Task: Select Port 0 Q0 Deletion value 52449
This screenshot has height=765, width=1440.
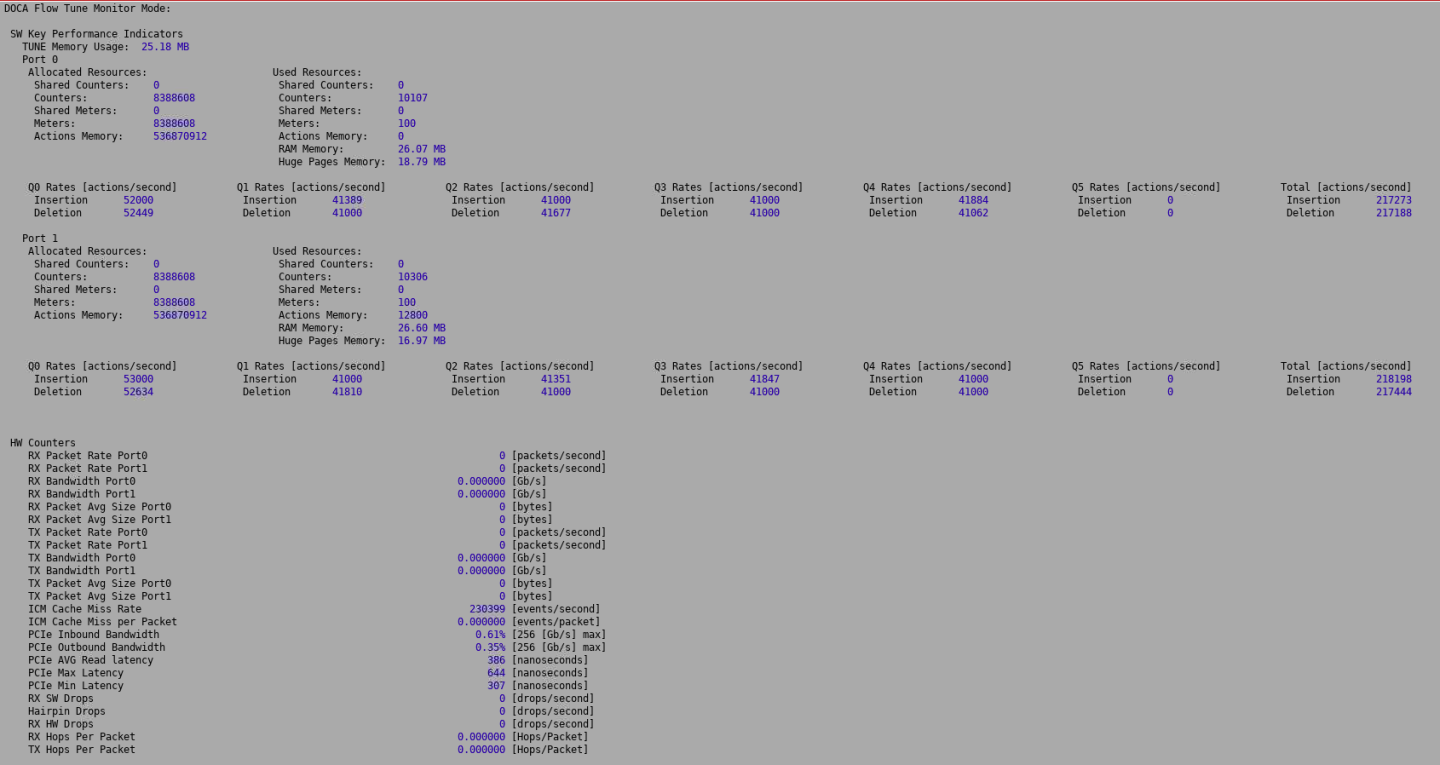Action: (x=138, y=213)
